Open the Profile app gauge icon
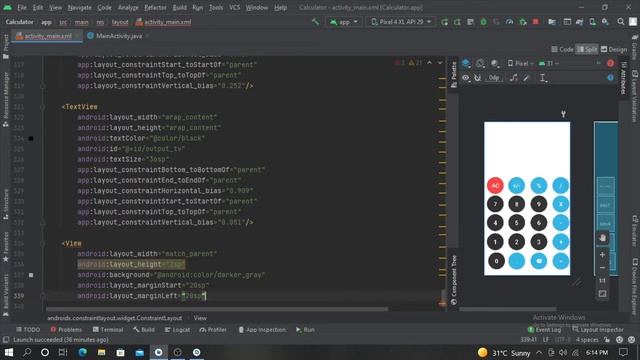640x360 pixels. (509, 22)
